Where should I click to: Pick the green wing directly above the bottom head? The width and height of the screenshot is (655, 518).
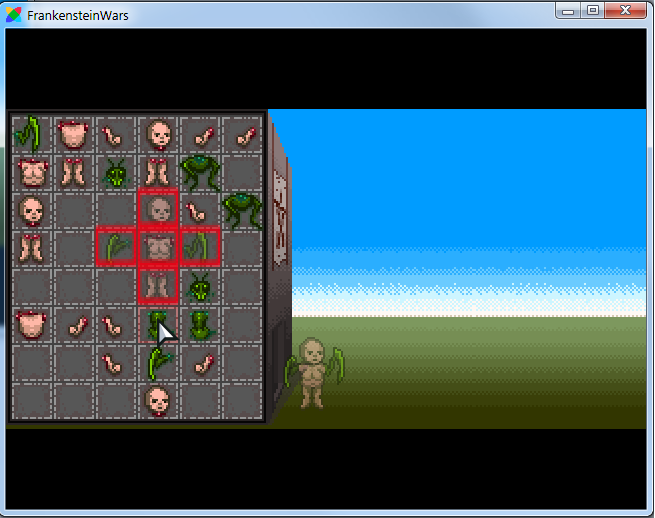point(158,363)
